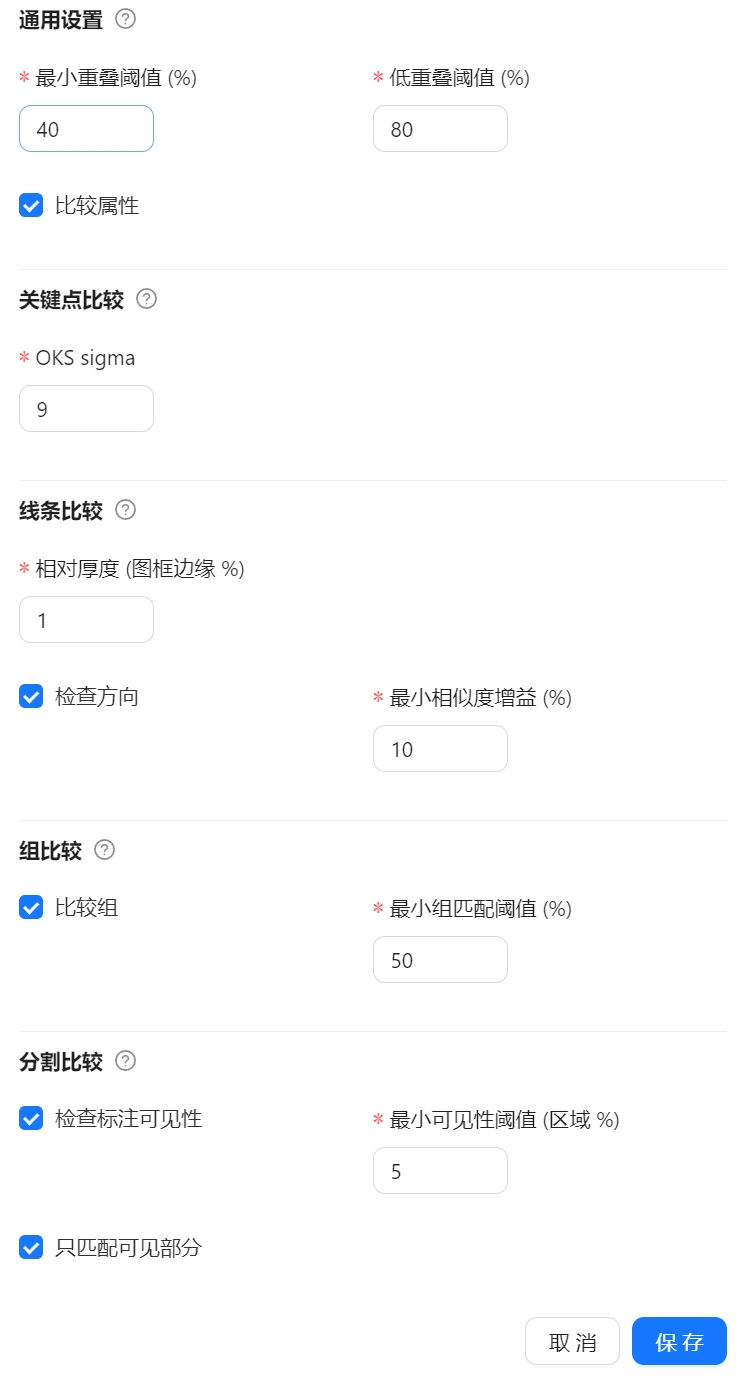Click the help icon beside 线条比较
Screen dimensions: 745x1386
pyautogui.click(x=125, y=510)
